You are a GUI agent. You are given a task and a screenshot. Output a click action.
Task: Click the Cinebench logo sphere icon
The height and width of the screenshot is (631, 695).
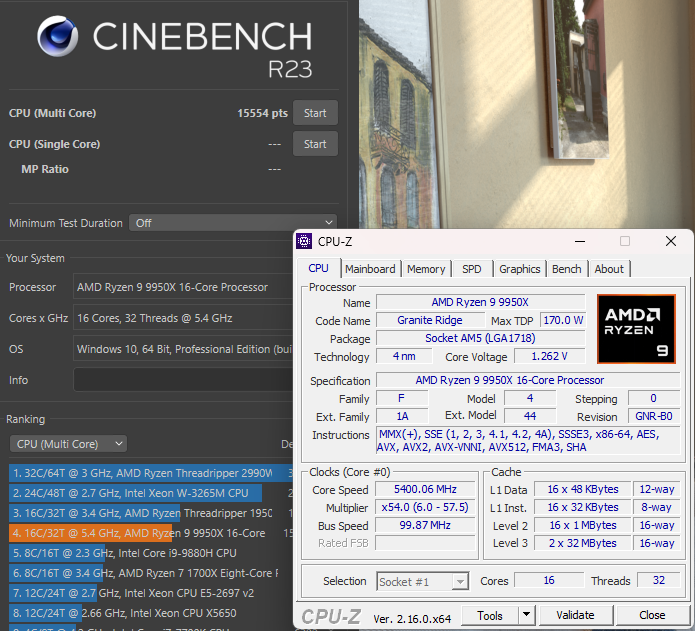coord(58,36)
